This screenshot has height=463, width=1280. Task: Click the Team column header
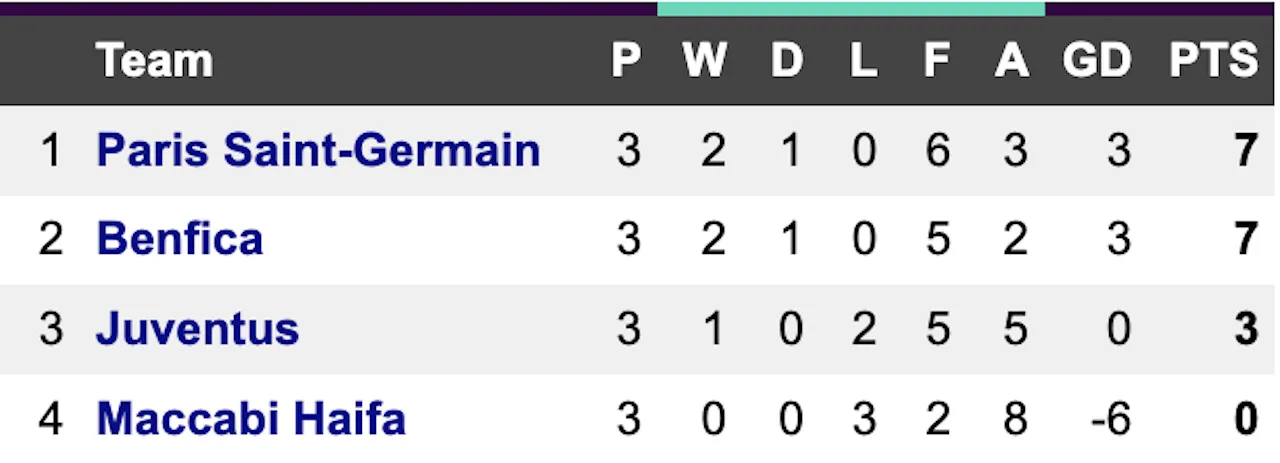click(x=155, y=61)
